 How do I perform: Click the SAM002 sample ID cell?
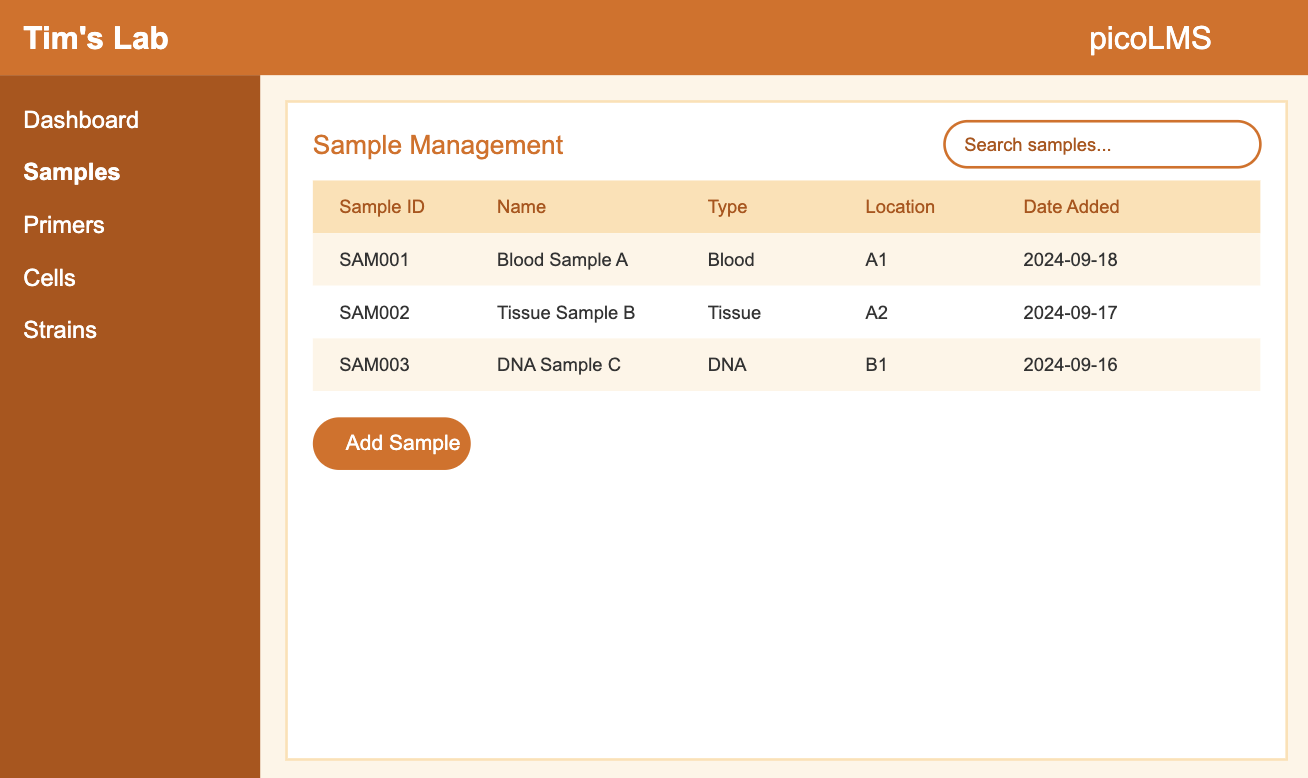tap(374, 313)
